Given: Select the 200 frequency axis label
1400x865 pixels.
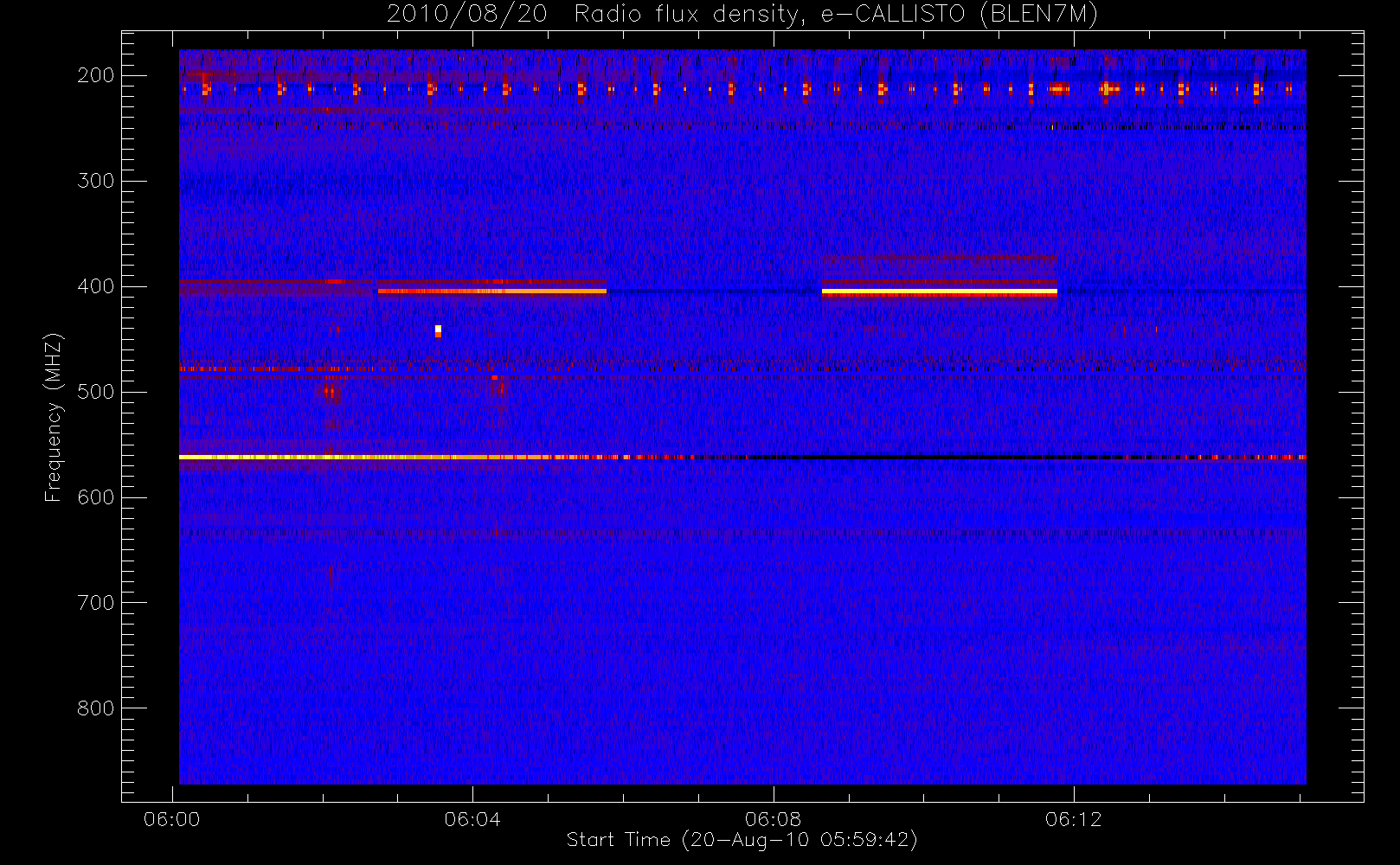Looking at the screenshot, I should [96, 75].
